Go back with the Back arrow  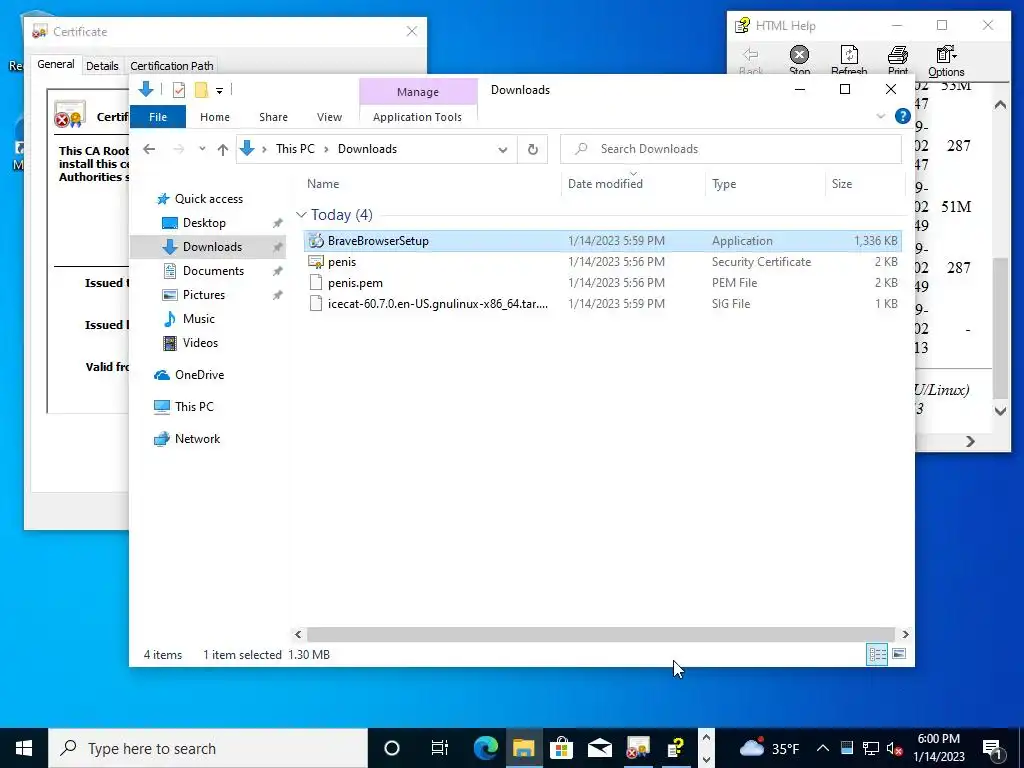149,149
